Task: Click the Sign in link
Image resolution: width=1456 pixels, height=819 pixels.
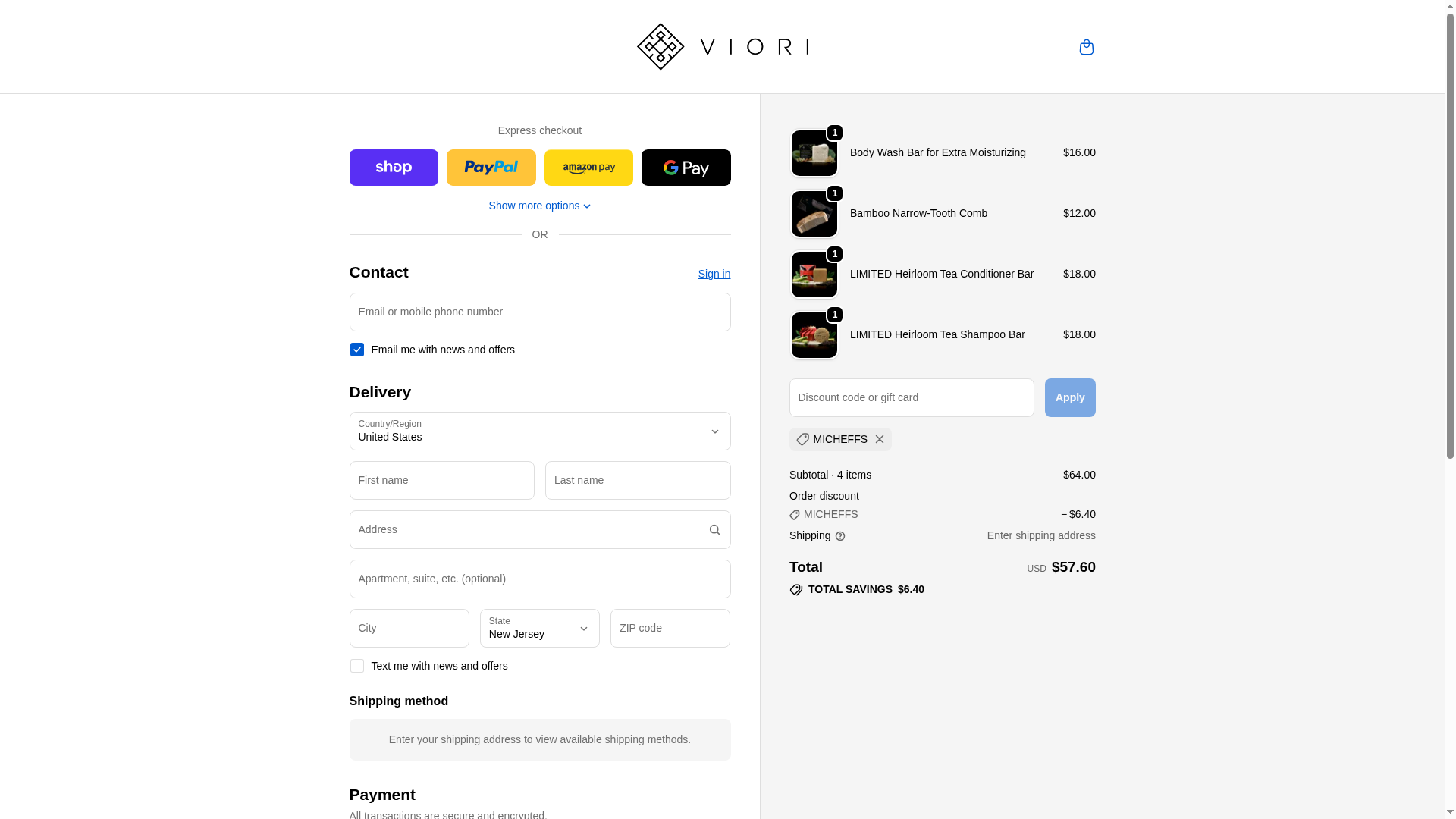Action: point(714,274)
